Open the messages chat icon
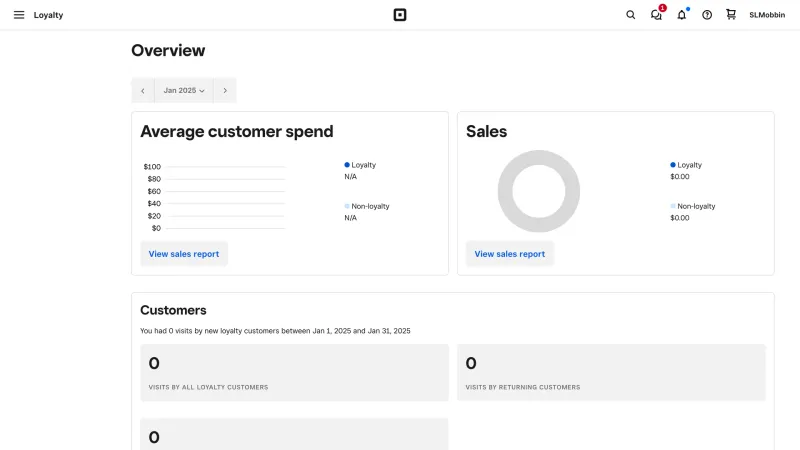The width and height of the screenshot is (800, 450). pos(656,15)
